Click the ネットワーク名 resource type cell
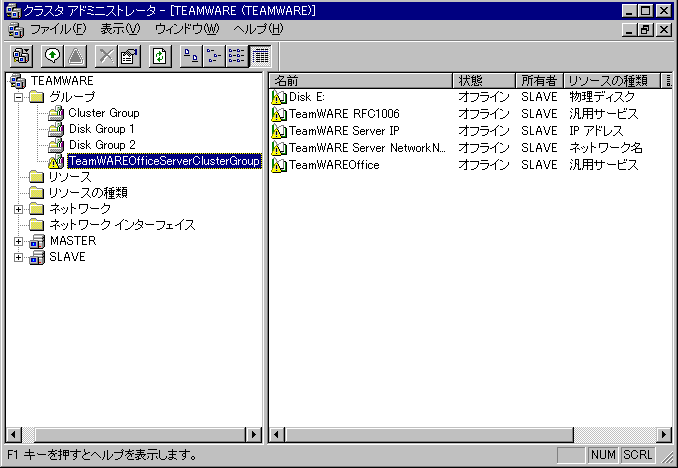The width and height of the screenshot is (678, 468). point(606,148)
